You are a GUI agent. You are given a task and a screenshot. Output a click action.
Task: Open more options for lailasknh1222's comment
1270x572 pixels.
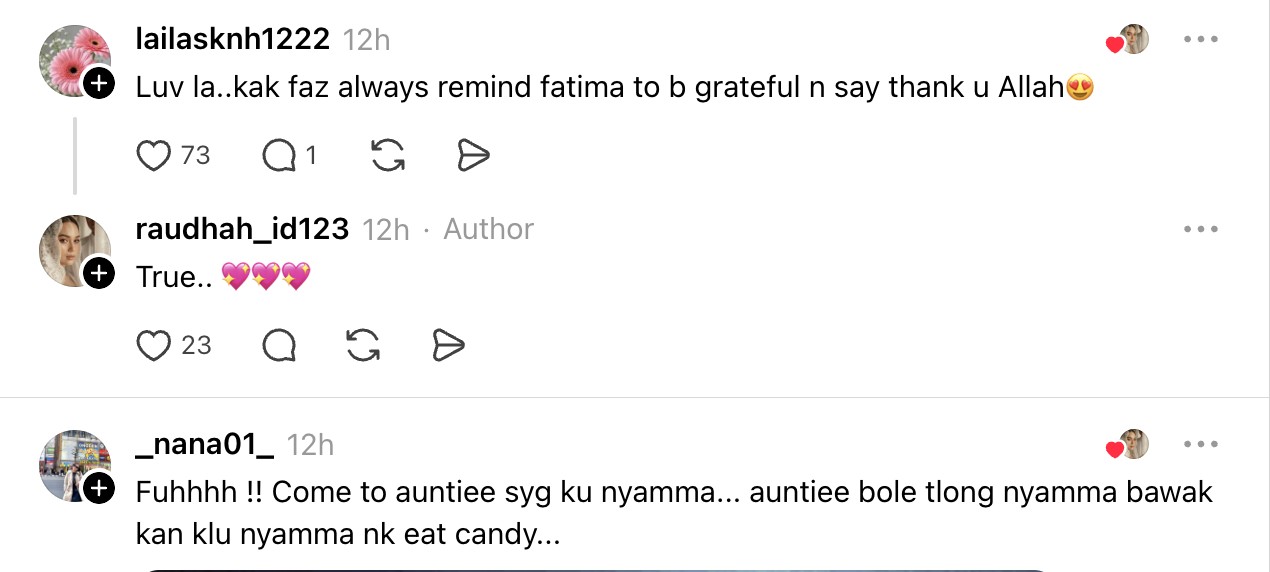[1200, 39]
